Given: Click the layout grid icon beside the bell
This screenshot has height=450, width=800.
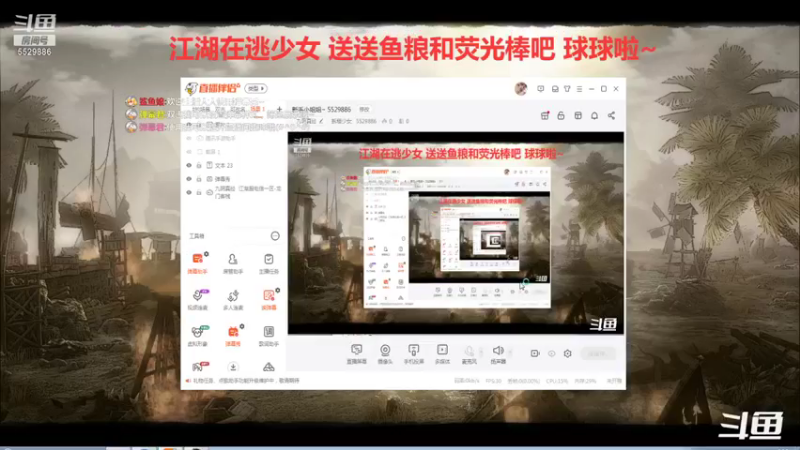Looking at the screenshot, I should pos(578,116).
